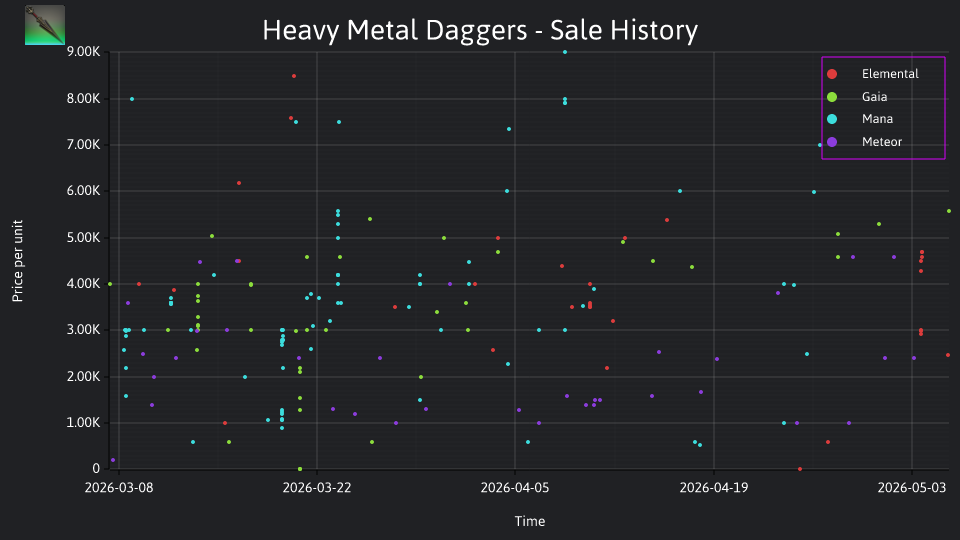Click the 2026-05-03 x-axis date label
The width and height of the screenshot is (960, 540).
coord(912,488)
